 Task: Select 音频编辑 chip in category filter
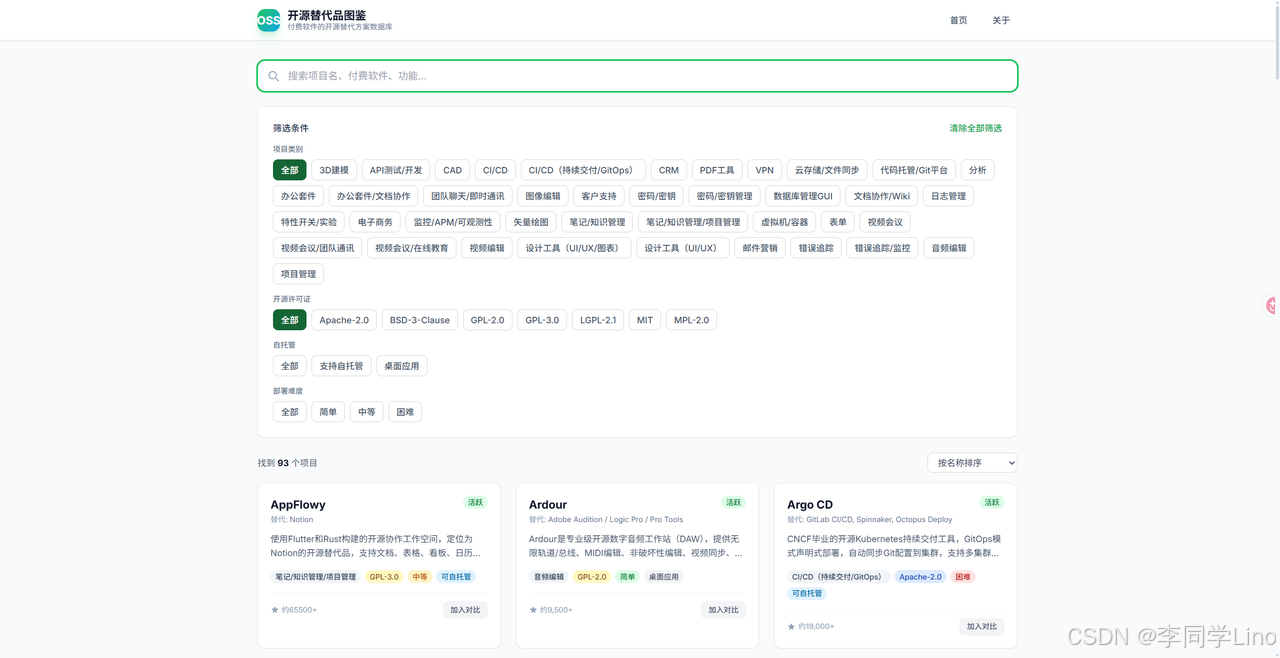(949, 248)
